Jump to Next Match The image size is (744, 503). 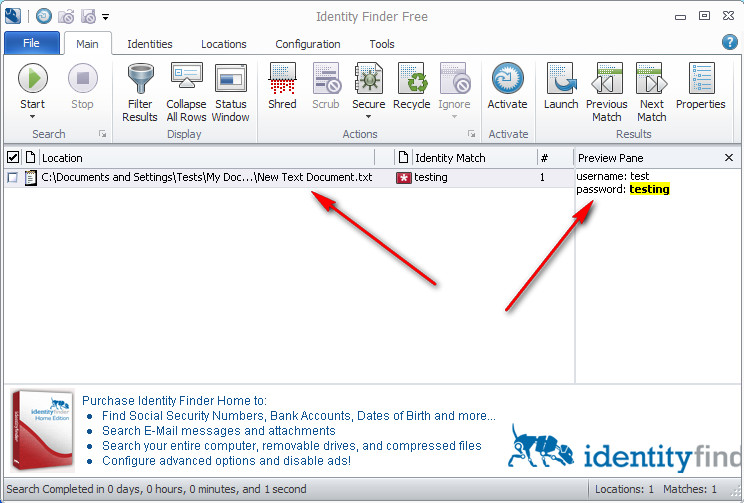pyautogui.click(x=652, y=93)
